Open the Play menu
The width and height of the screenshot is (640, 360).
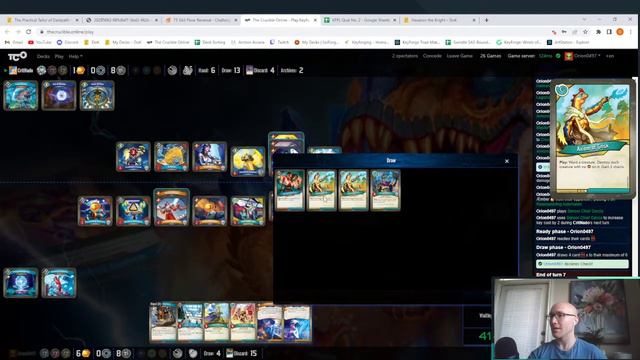point(59,56)
